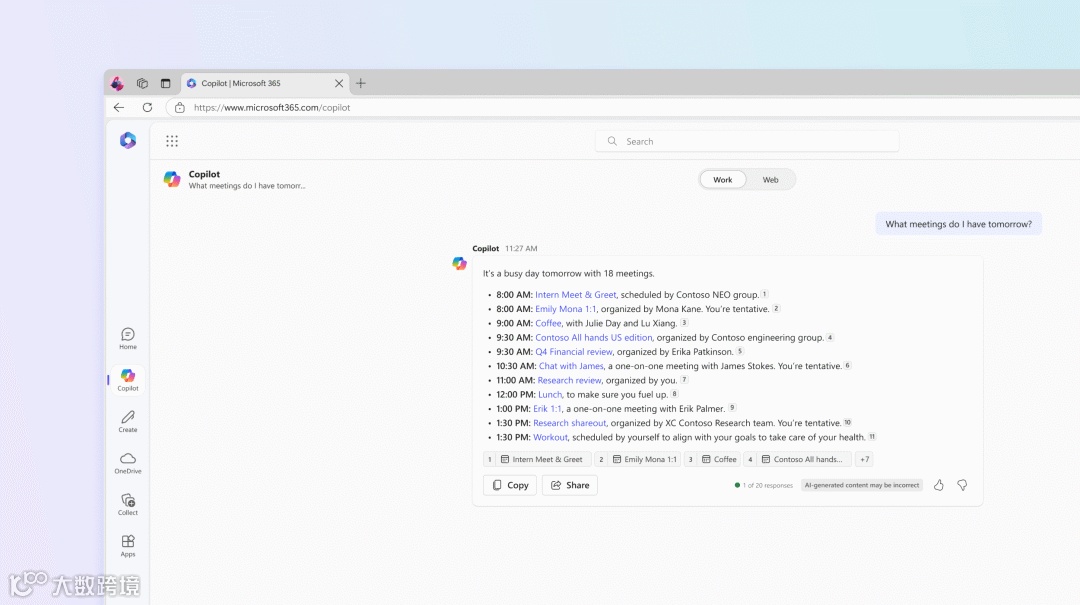The height and width of the screenshot is (605, 1080).
Task: Open reference chip 3 Coffee
Action: click(713, 459)
